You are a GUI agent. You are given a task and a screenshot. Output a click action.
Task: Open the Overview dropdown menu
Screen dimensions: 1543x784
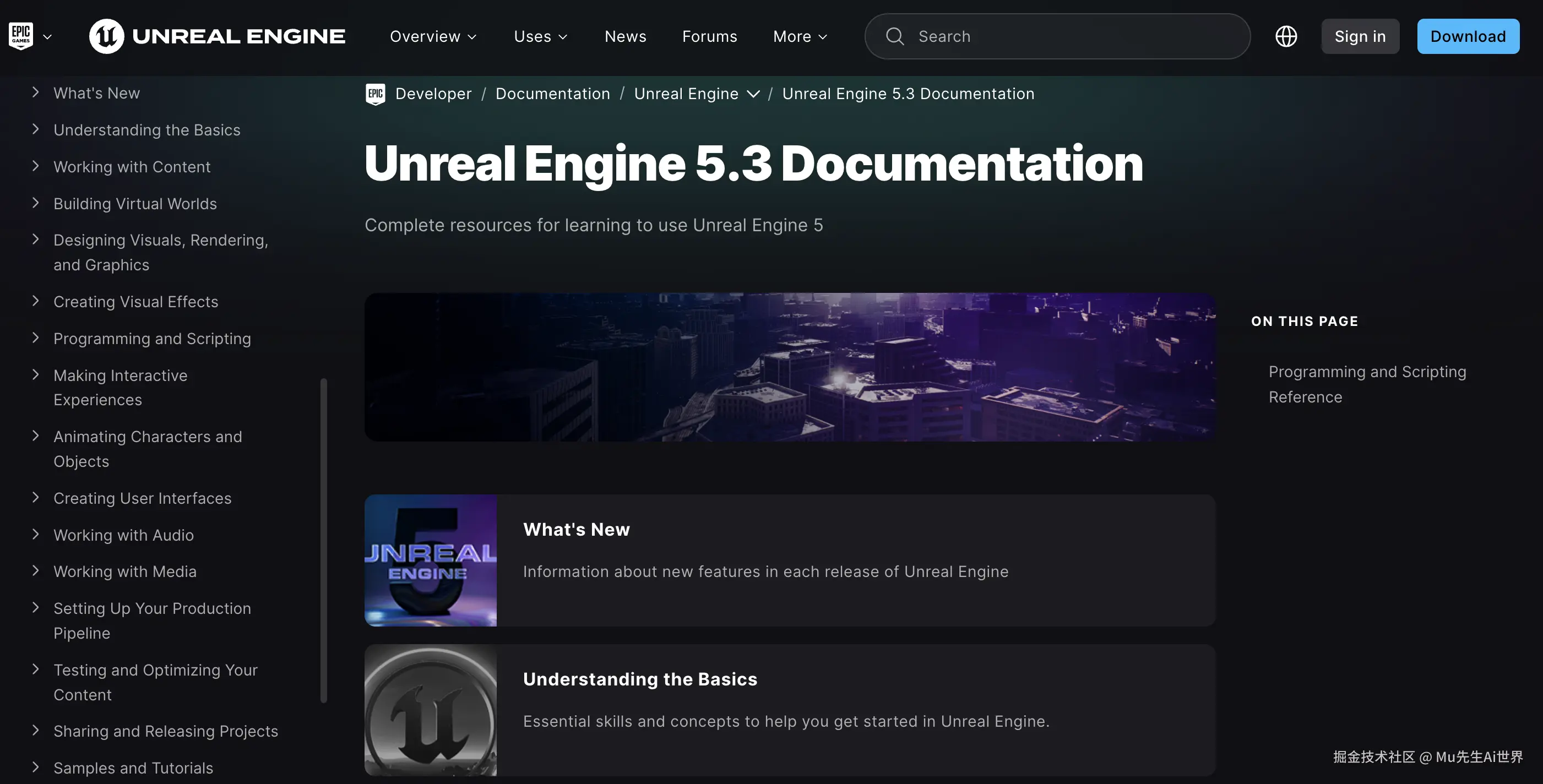433,36
